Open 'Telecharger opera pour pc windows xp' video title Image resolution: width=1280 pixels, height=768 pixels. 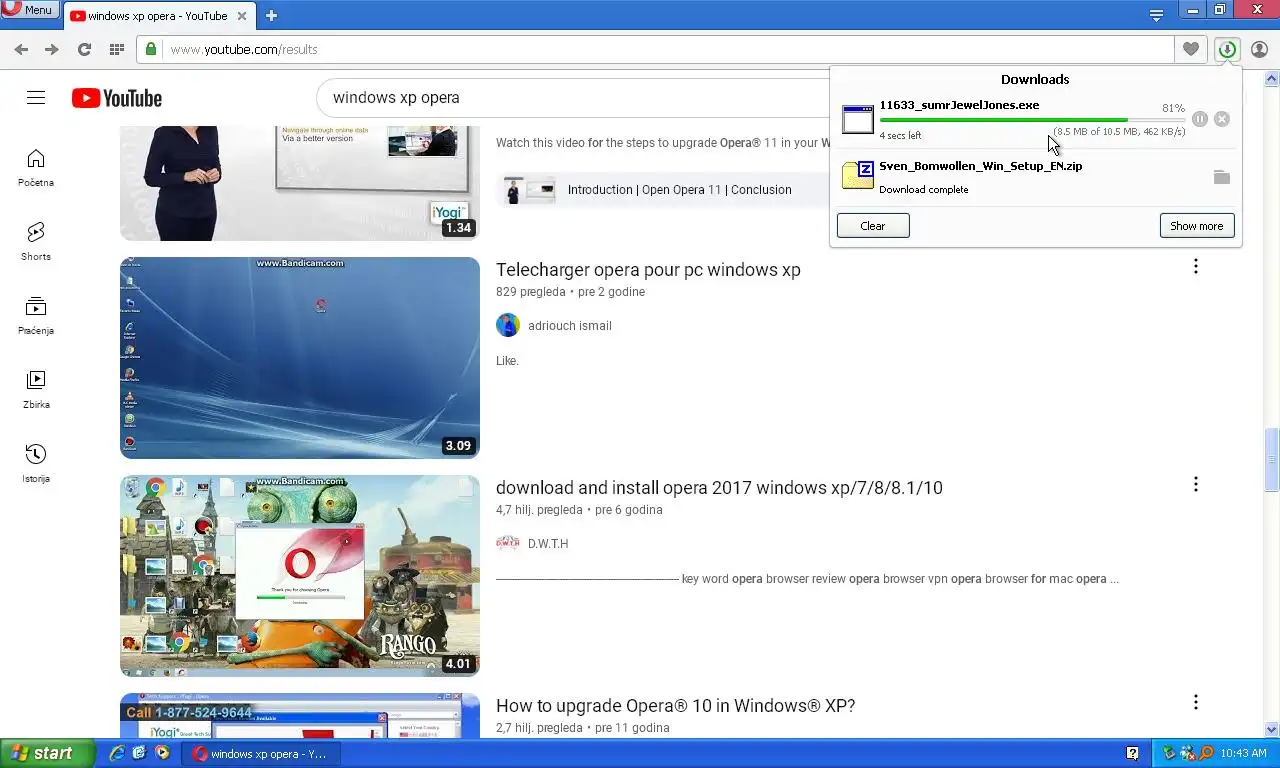click(648, 270)
